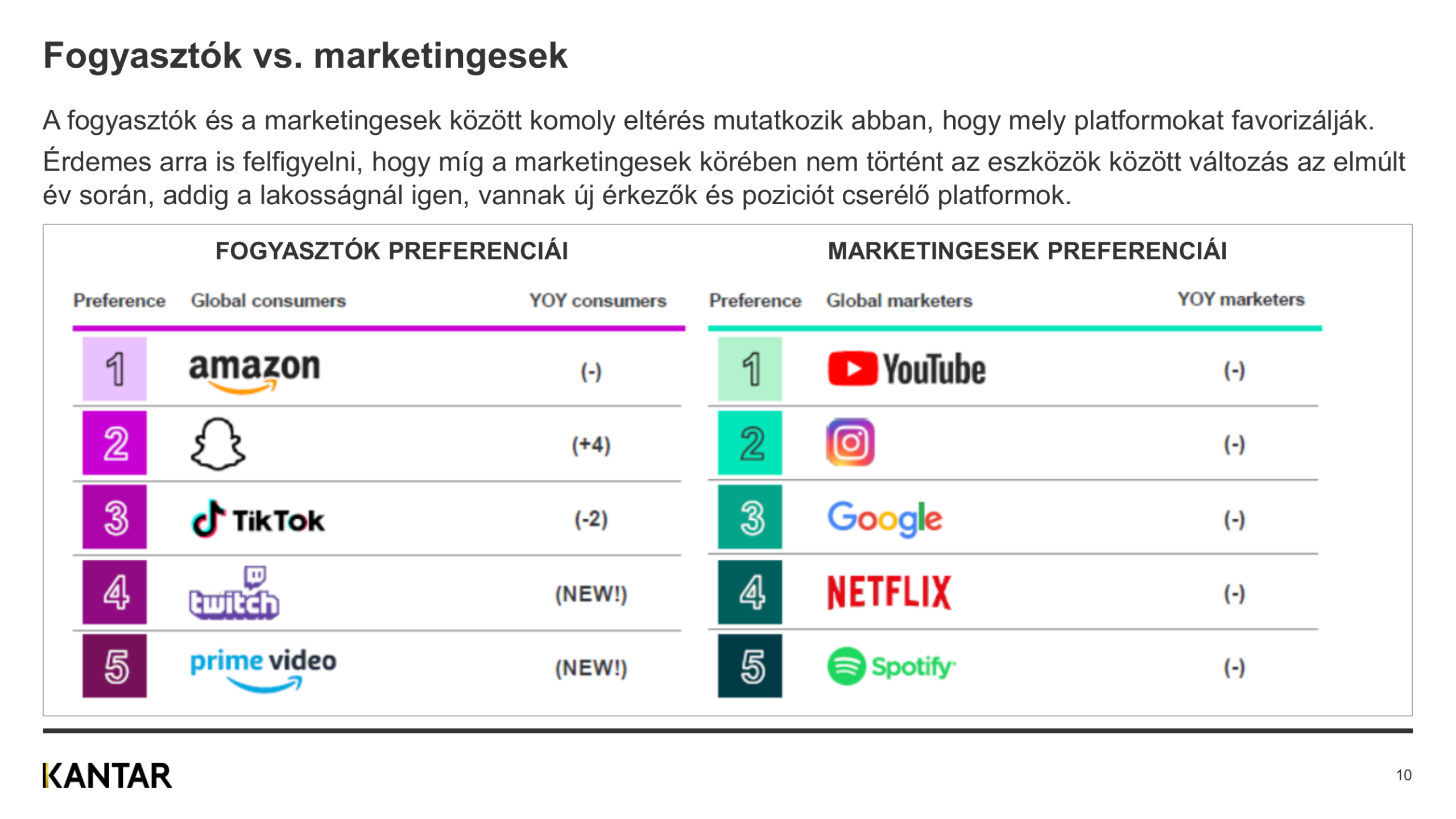Click the page number 10
This screenshot has height=819, width=1456.
[x=1403, y=775]
